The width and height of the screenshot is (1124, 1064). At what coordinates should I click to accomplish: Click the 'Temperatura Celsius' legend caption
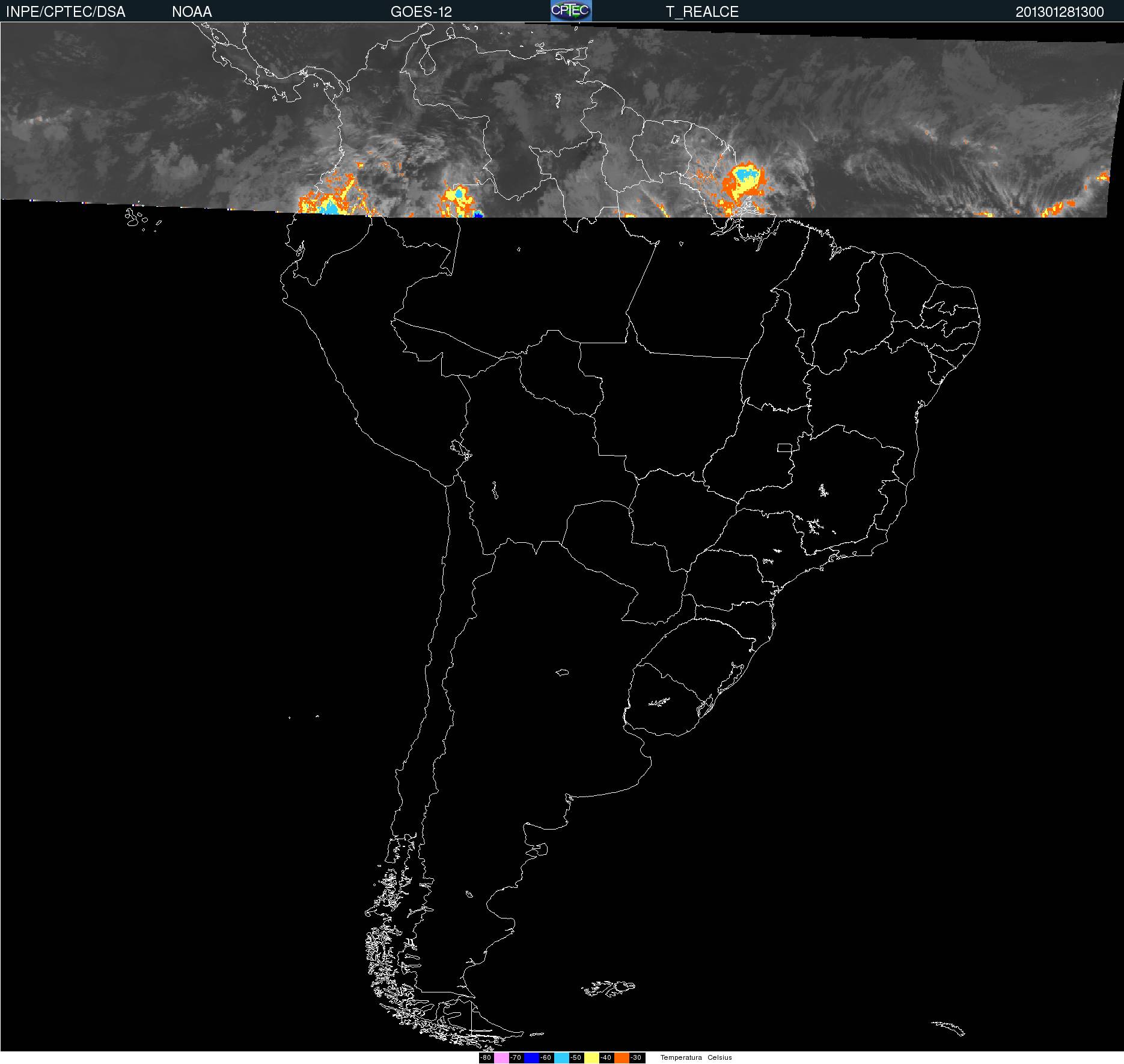pyautogui.click(x=696, y=1057)
